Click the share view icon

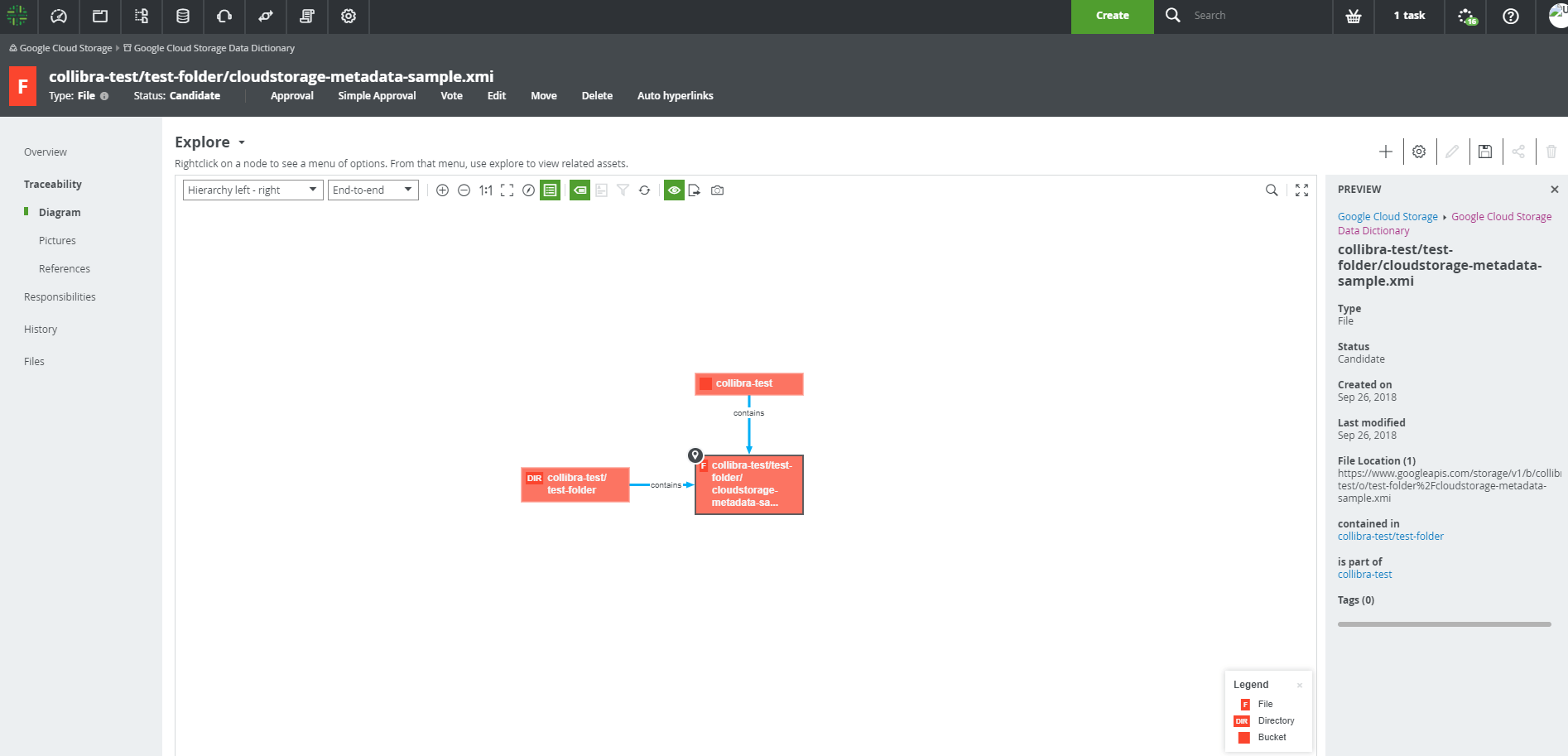click(x=1518, y=152)
